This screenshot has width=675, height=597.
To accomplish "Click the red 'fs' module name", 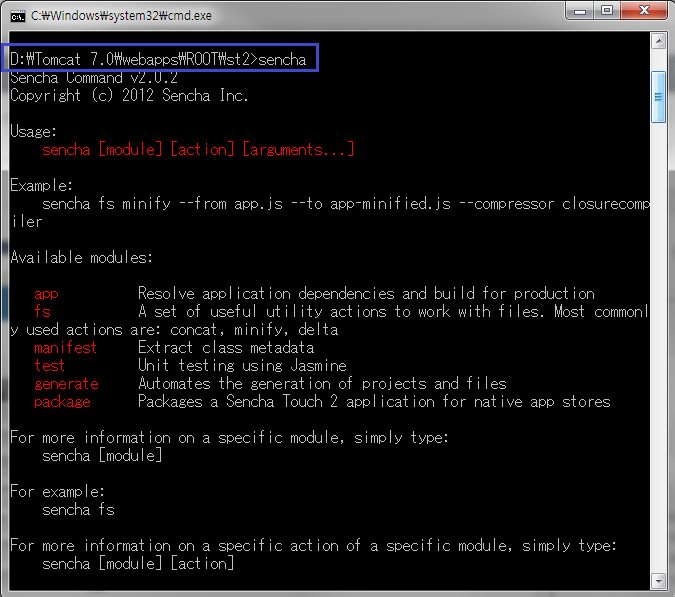I will click(42, 312).
